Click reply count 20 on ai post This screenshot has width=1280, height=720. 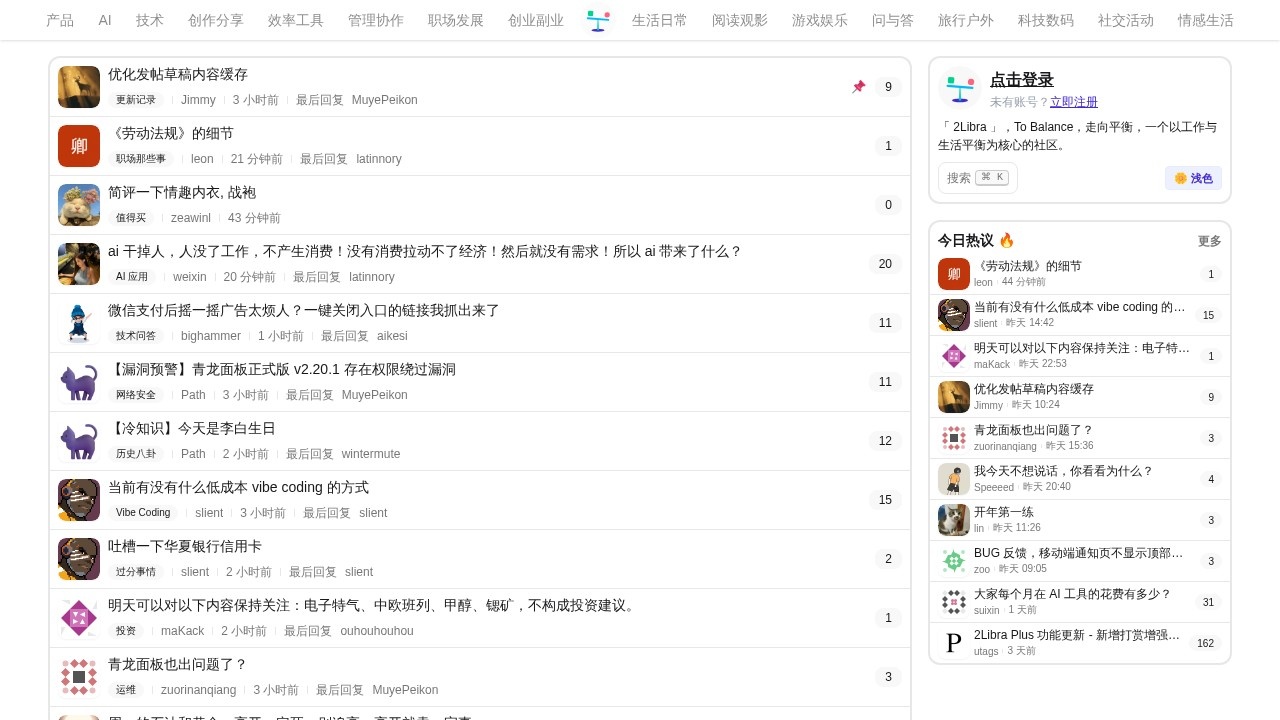tap(884, 264)
